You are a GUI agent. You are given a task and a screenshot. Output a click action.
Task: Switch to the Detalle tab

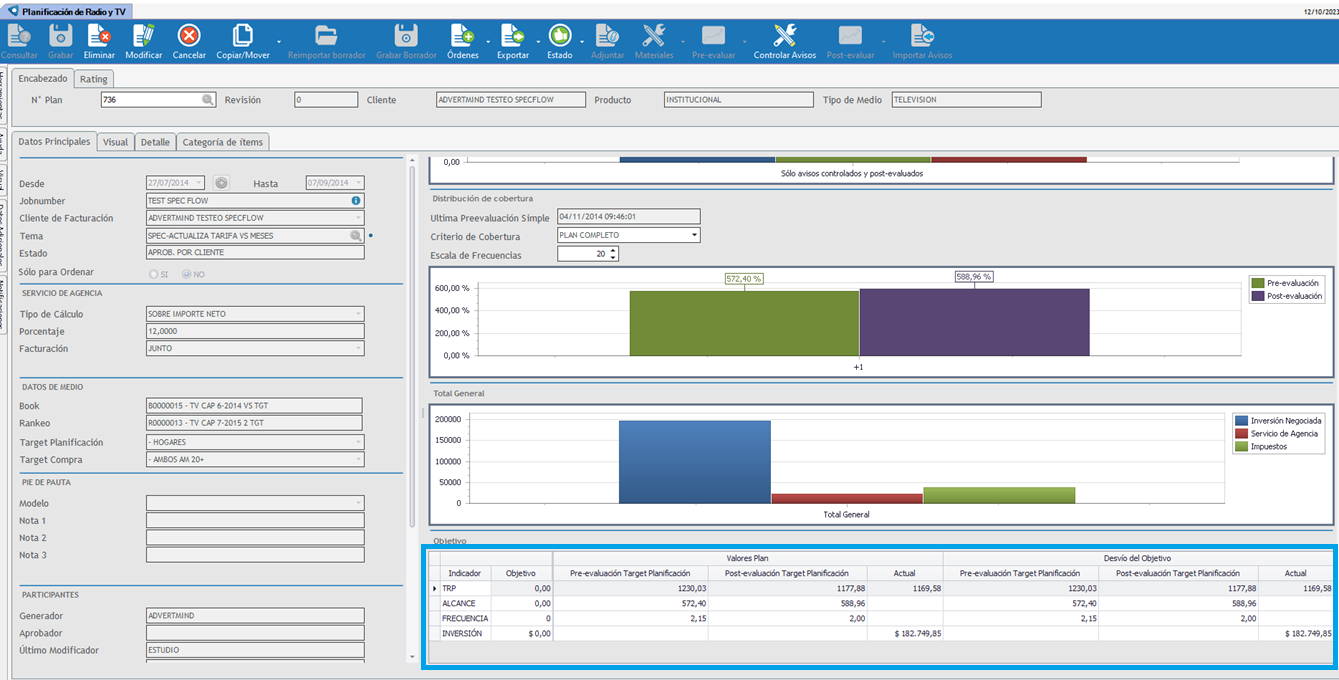coord(155,142)
